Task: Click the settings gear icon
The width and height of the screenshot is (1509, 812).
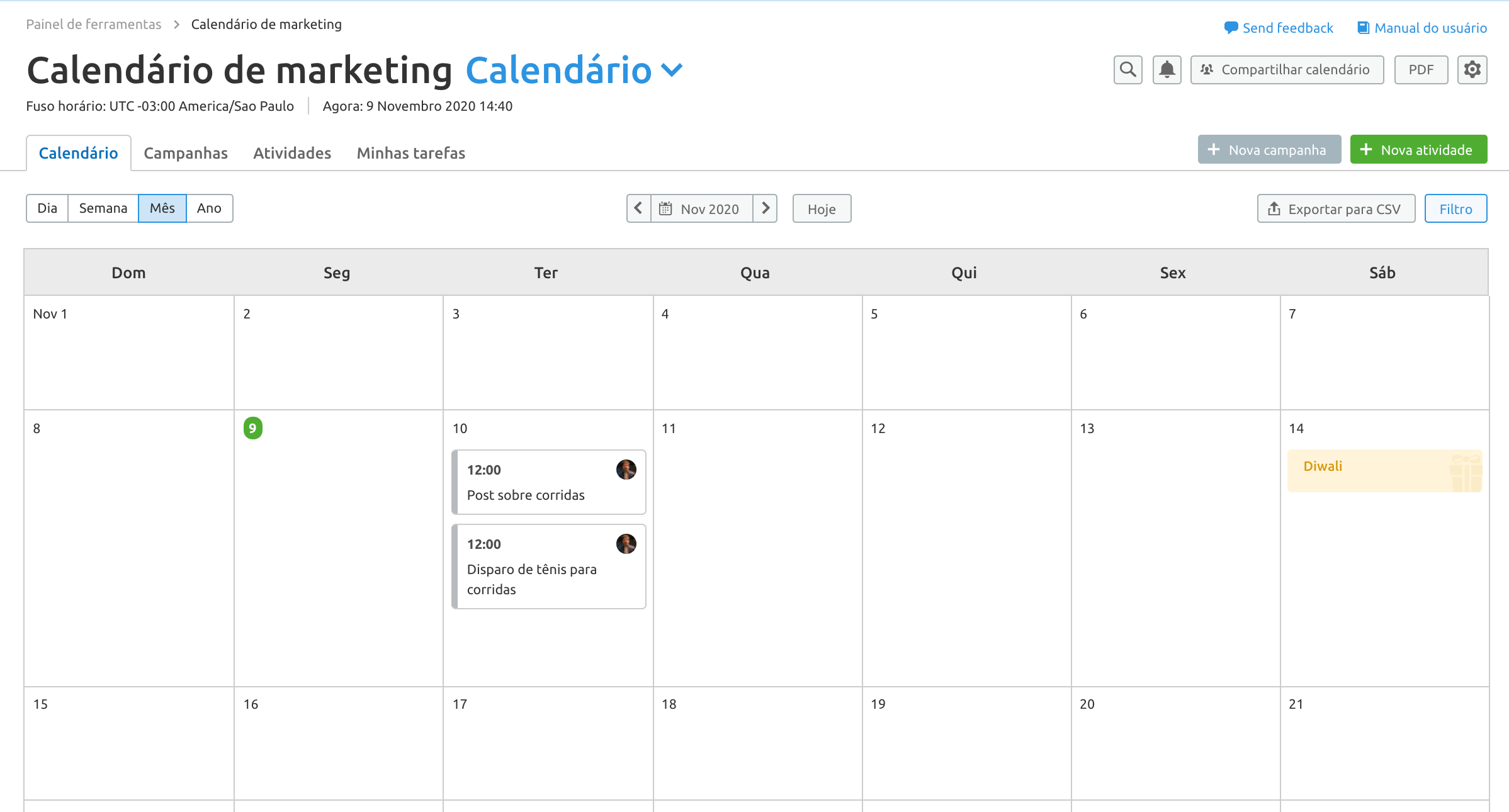Action: [x=1475, y=69]
